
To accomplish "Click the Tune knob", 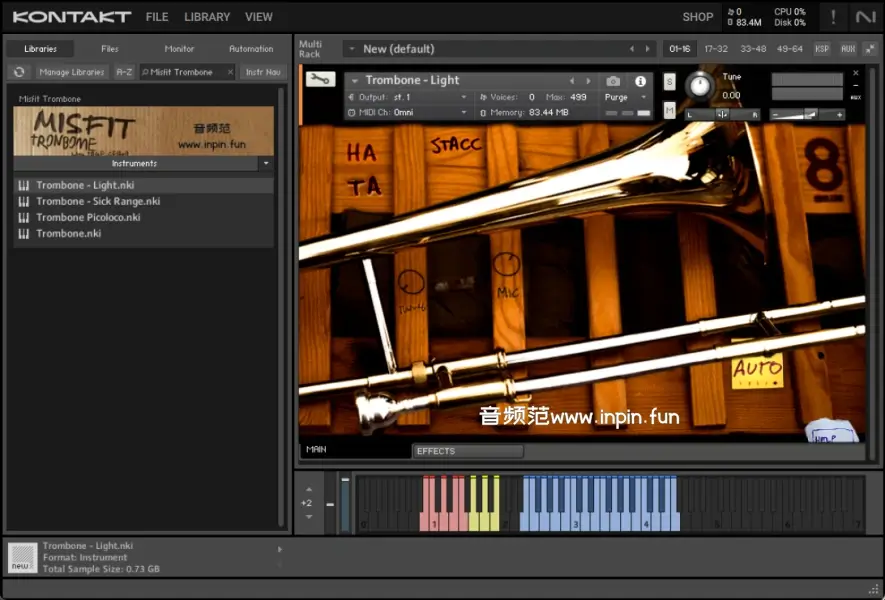I will [699, 86].
